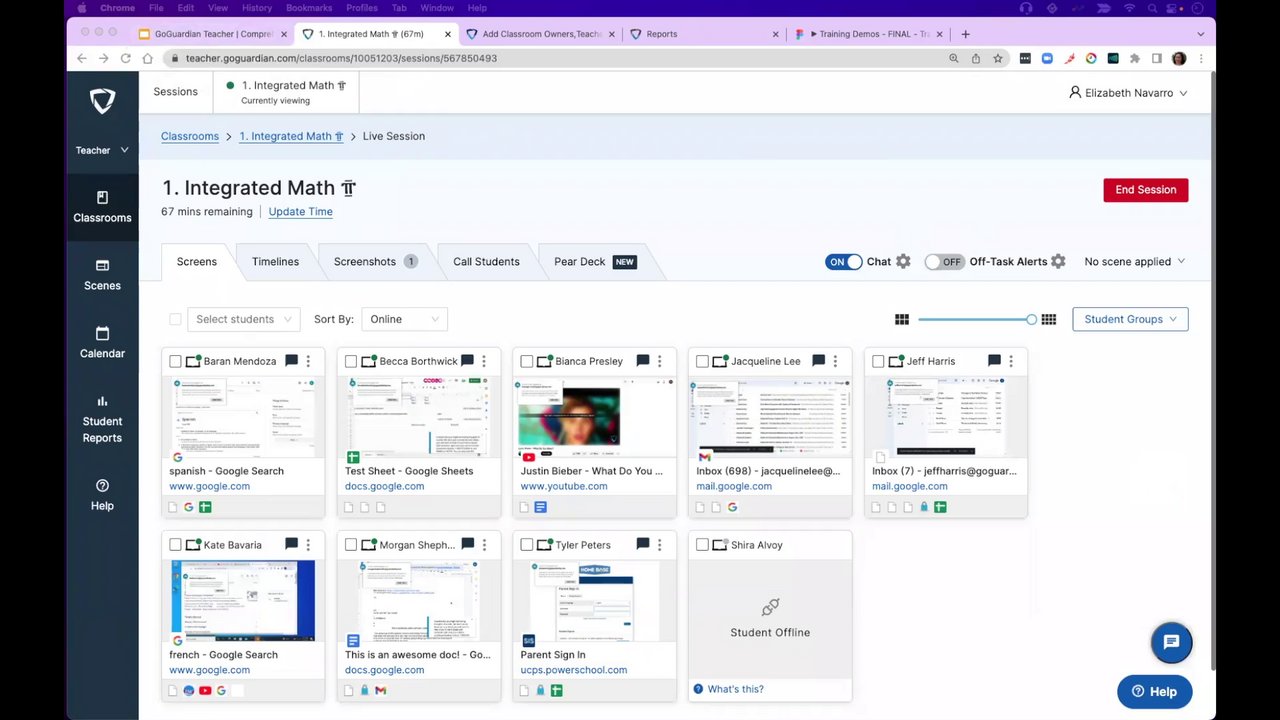Open the Bookmarks menu in menu bar
The height and width of the screenshot is (720, 1280).
click(309, 8)
